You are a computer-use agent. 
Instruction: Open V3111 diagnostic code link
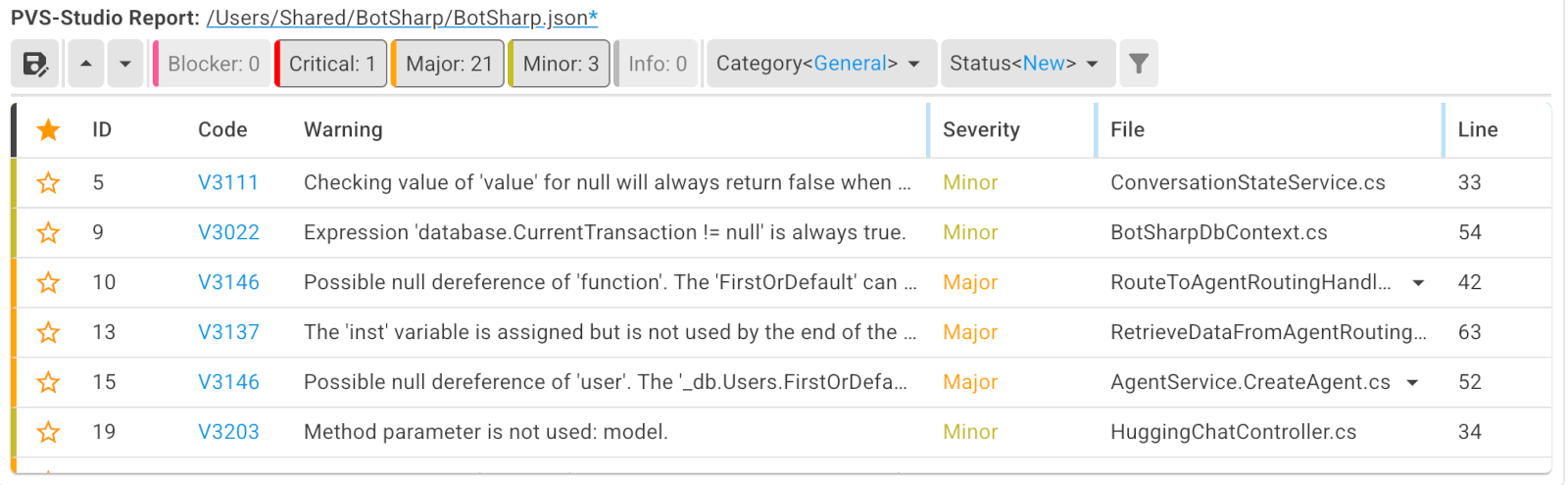[228, 183]
